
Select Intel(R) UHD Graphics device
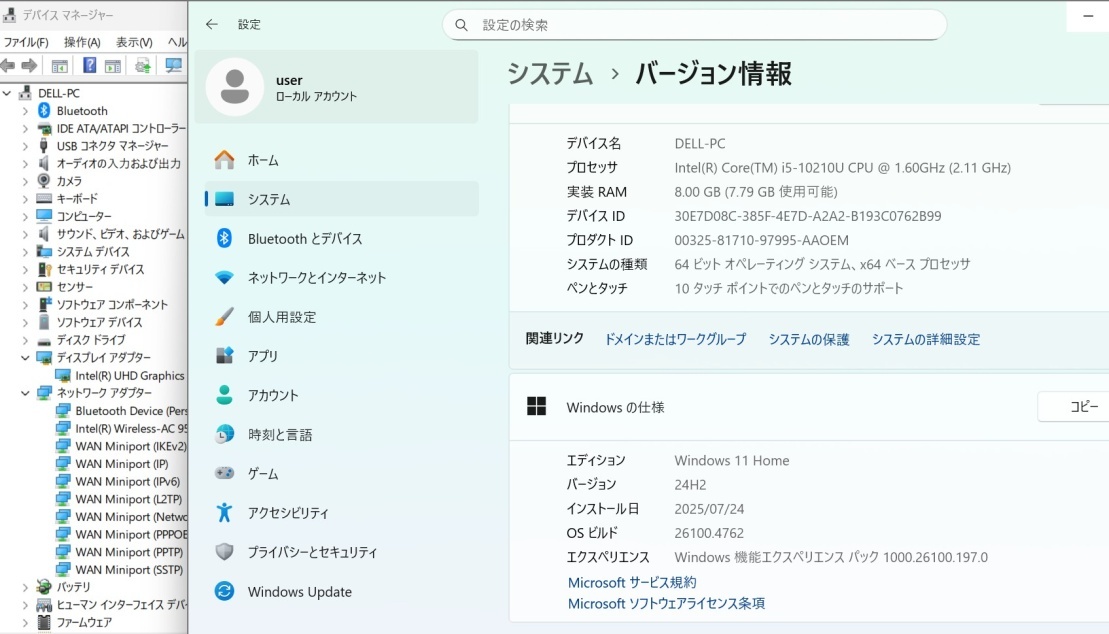click(129, 376)
